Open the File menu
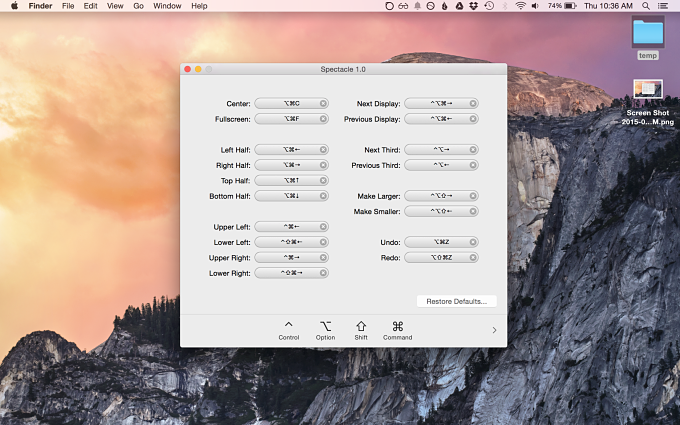680x425 pixels. 68,6
